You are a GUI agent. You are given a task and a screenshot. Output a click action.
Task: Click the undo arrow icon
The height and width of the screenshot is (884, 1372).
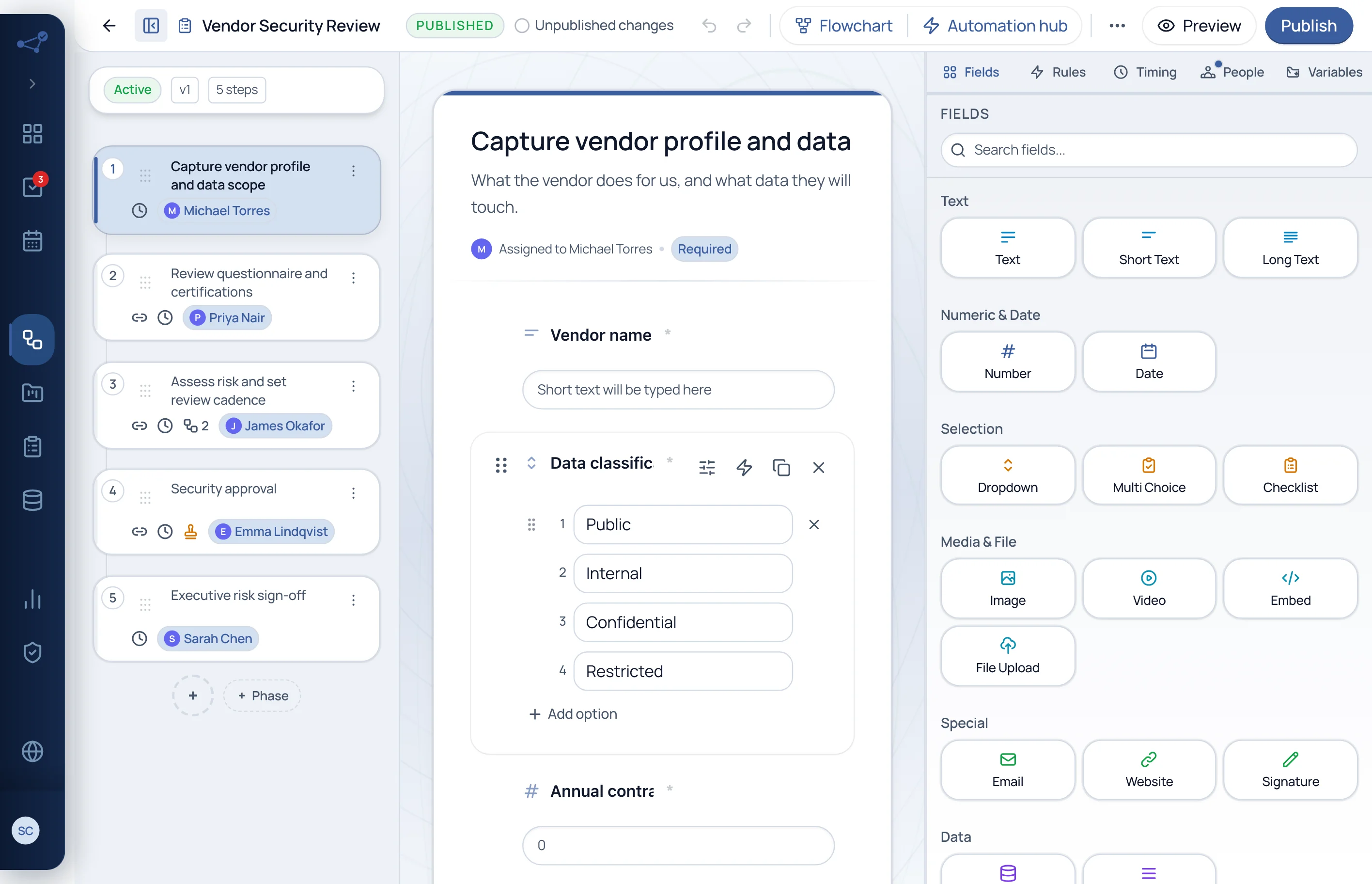click(709, 25)
